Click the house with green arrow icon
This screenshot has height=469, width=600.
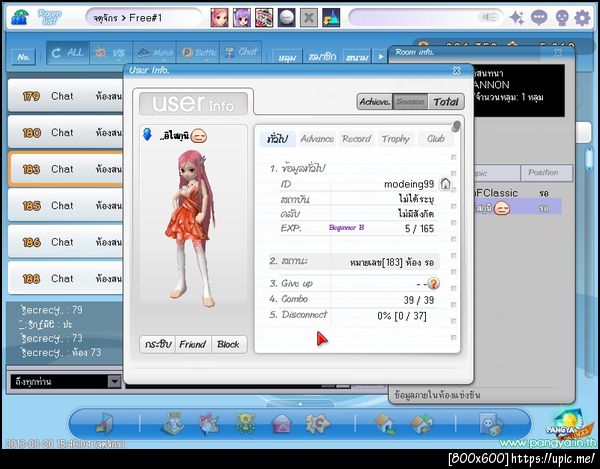click(x=386, y=424)
